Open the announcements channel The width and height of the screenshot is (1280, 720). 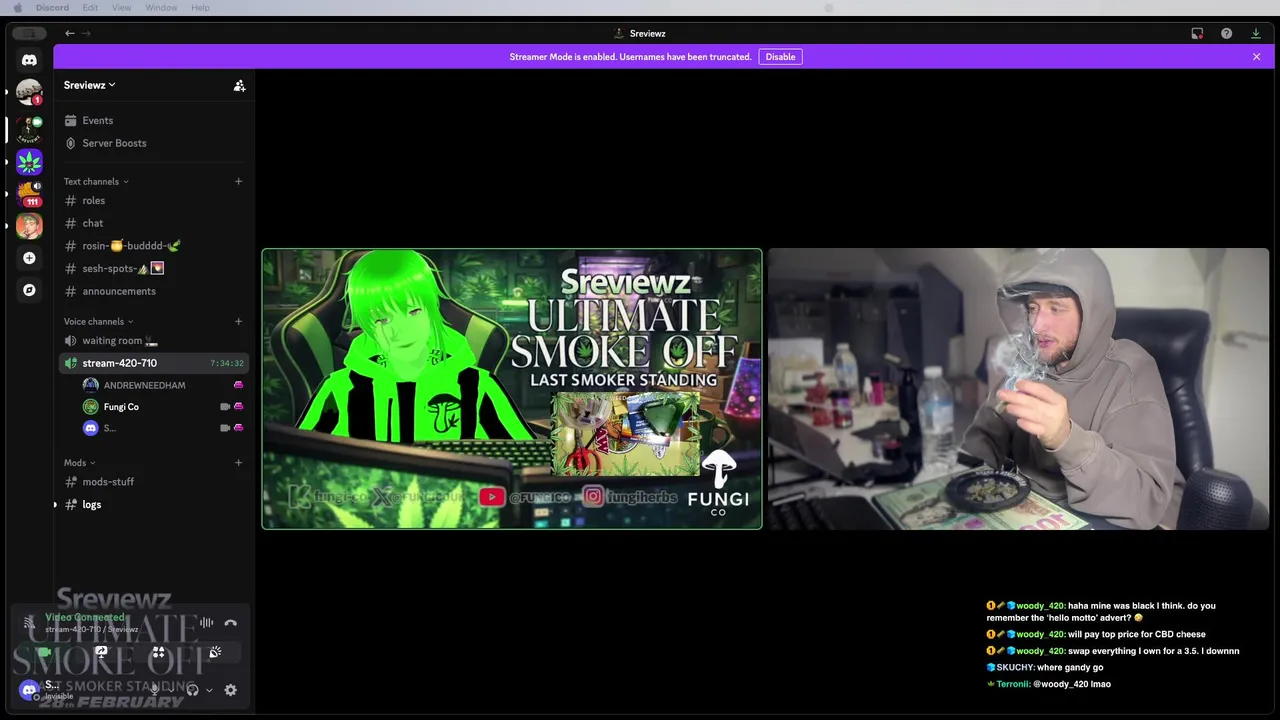[153, 291]
